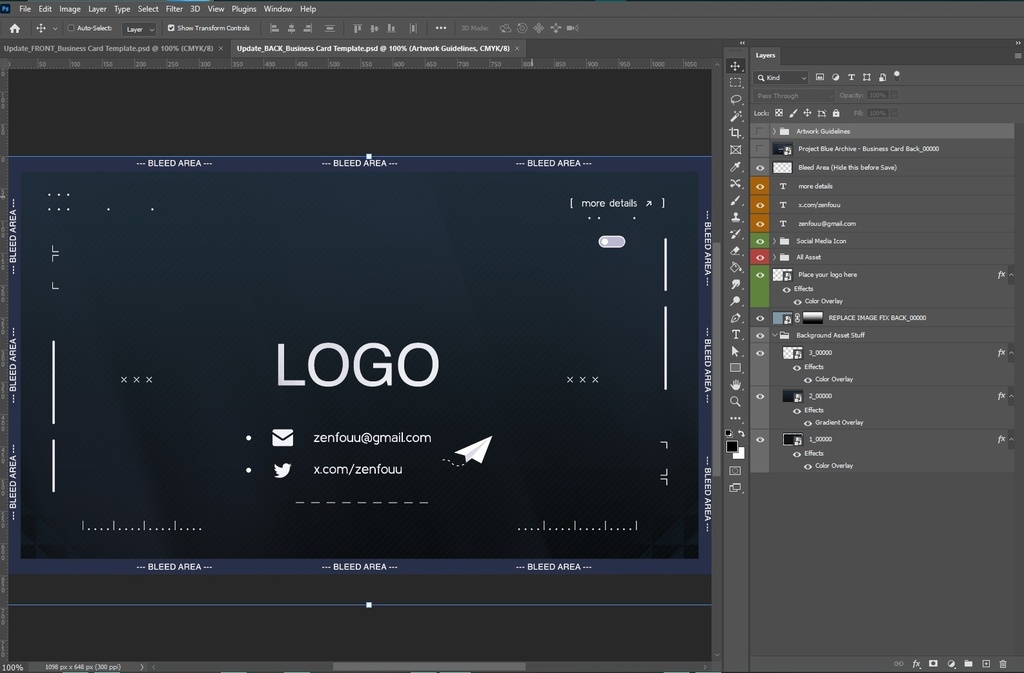This screenshot has height=673, width=1024.
Task: Open the Filter menu
Action: [174, 9]
